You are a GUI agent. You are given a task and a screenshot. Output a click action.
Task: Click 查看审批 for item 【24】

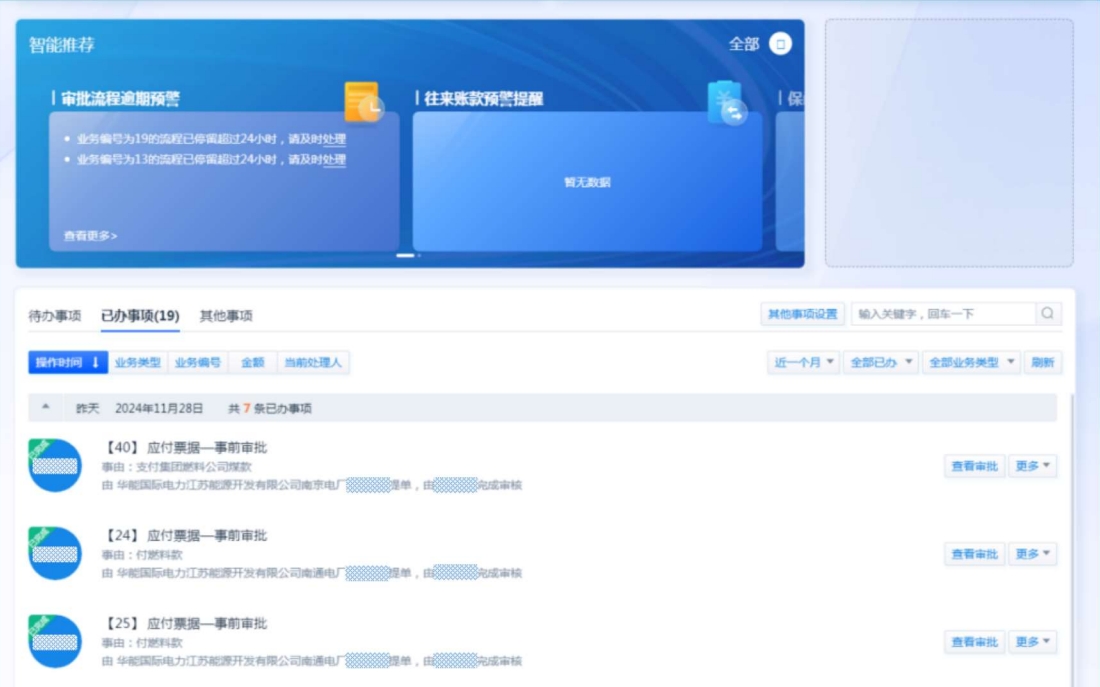(974, 554)
